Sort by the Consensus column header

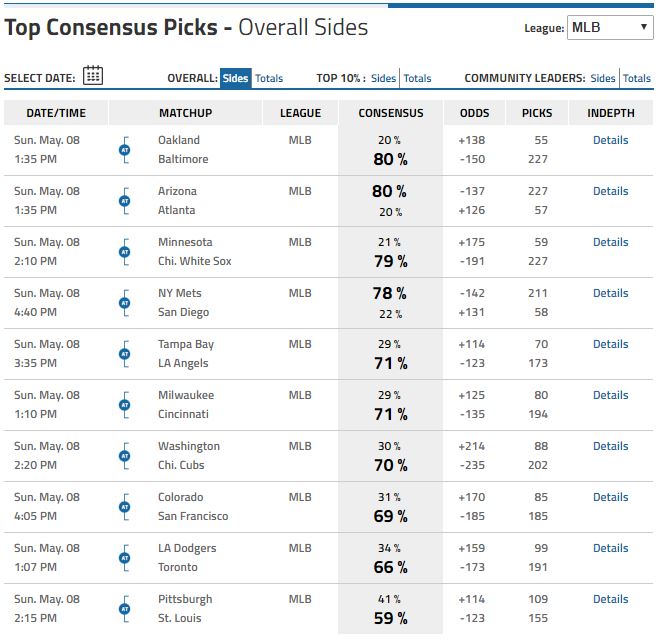coord(391,113)
